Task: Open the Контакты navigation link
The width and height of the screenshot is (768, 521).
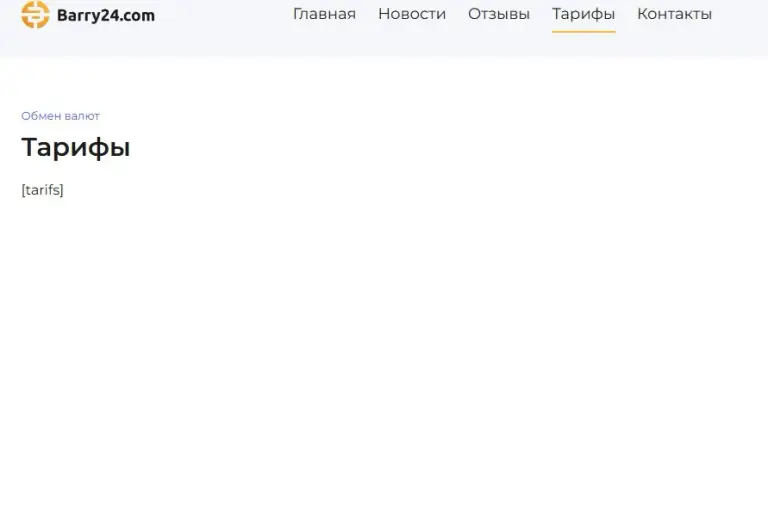Action: coord(674,14)
